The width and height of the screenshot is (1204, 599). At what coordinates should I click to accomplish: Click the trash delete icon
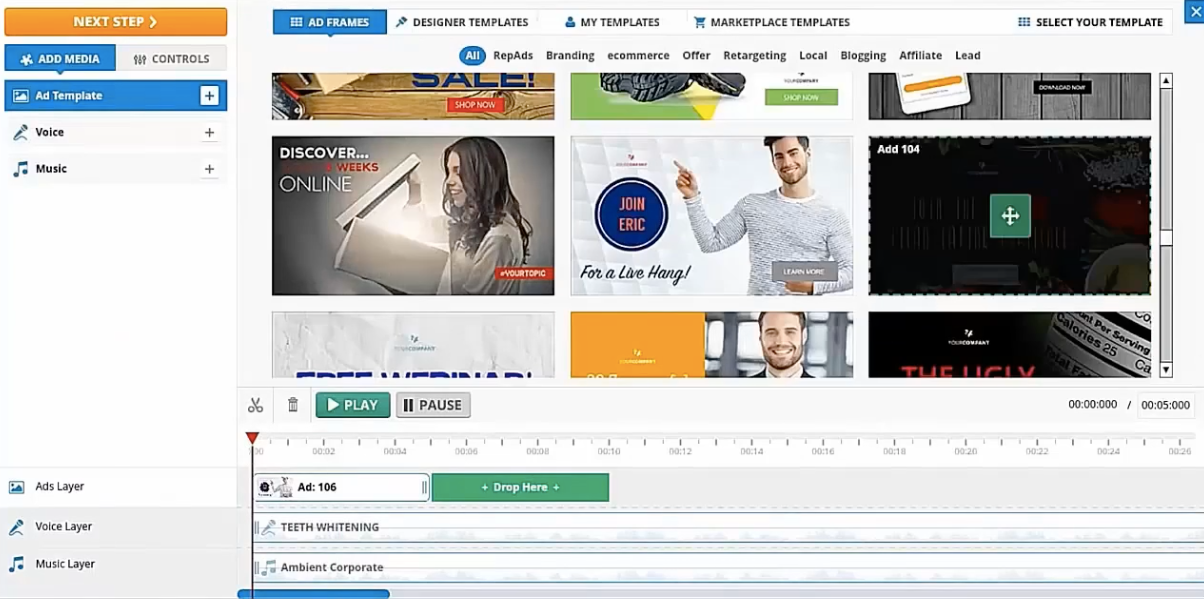point(293,405)
